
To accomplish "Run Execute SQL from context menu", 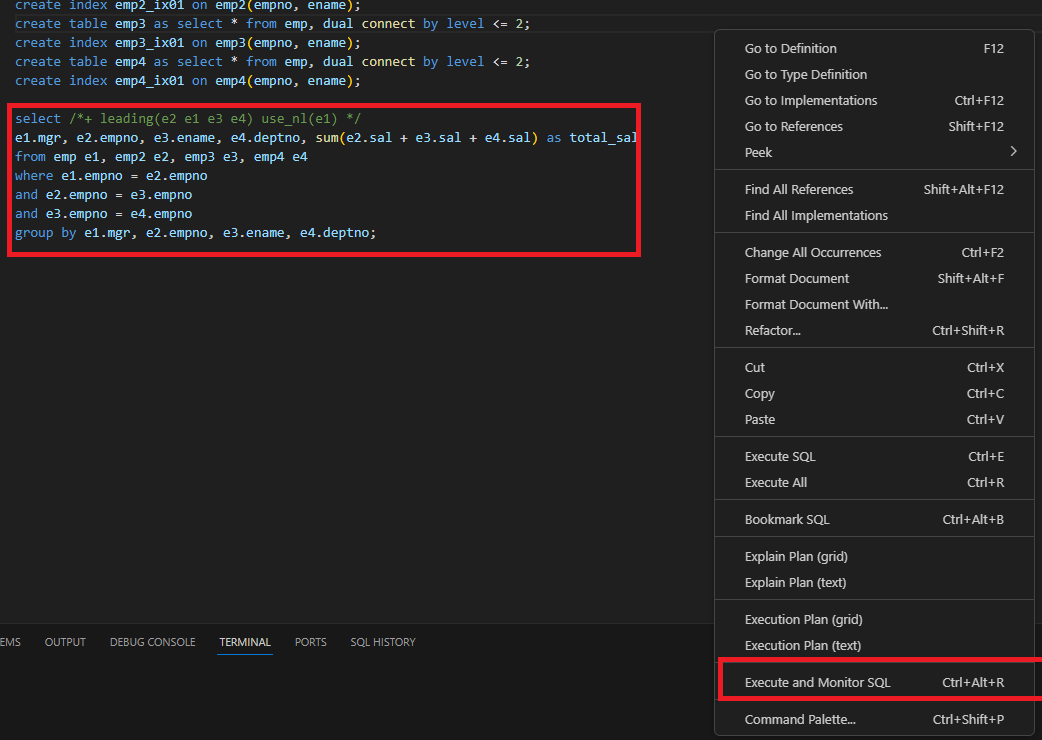I will [x=874, y=456].
